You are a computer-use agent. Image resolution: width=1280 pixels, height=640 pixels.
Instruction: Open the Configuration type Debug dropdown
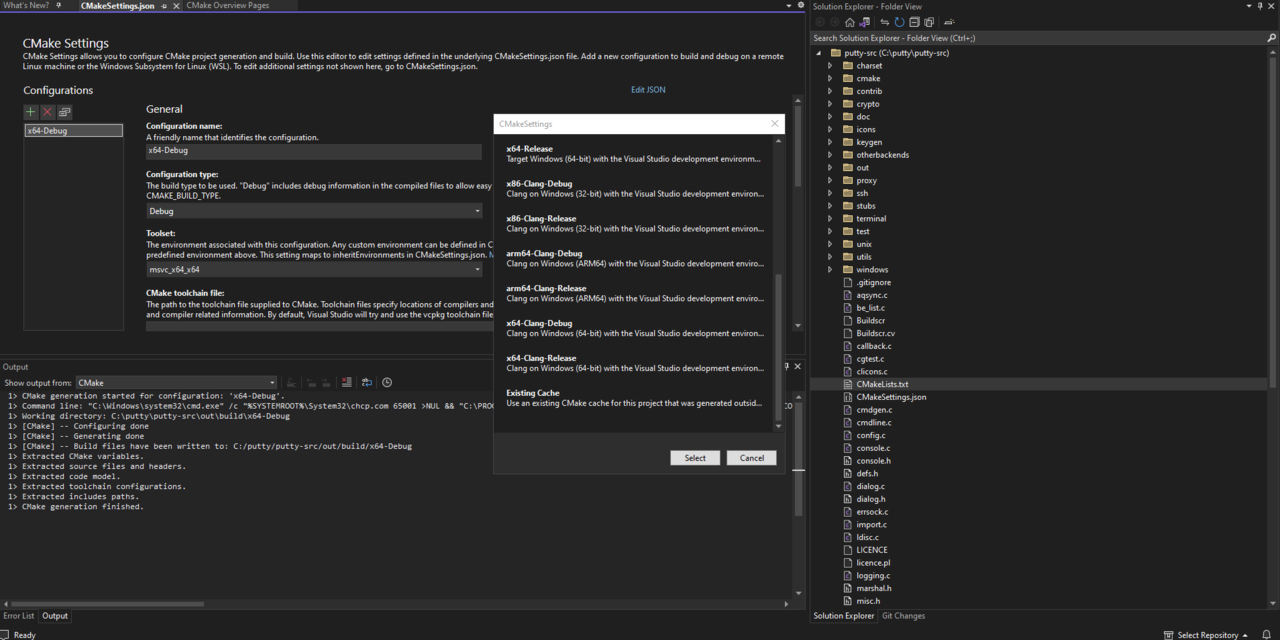click(477, 211)
